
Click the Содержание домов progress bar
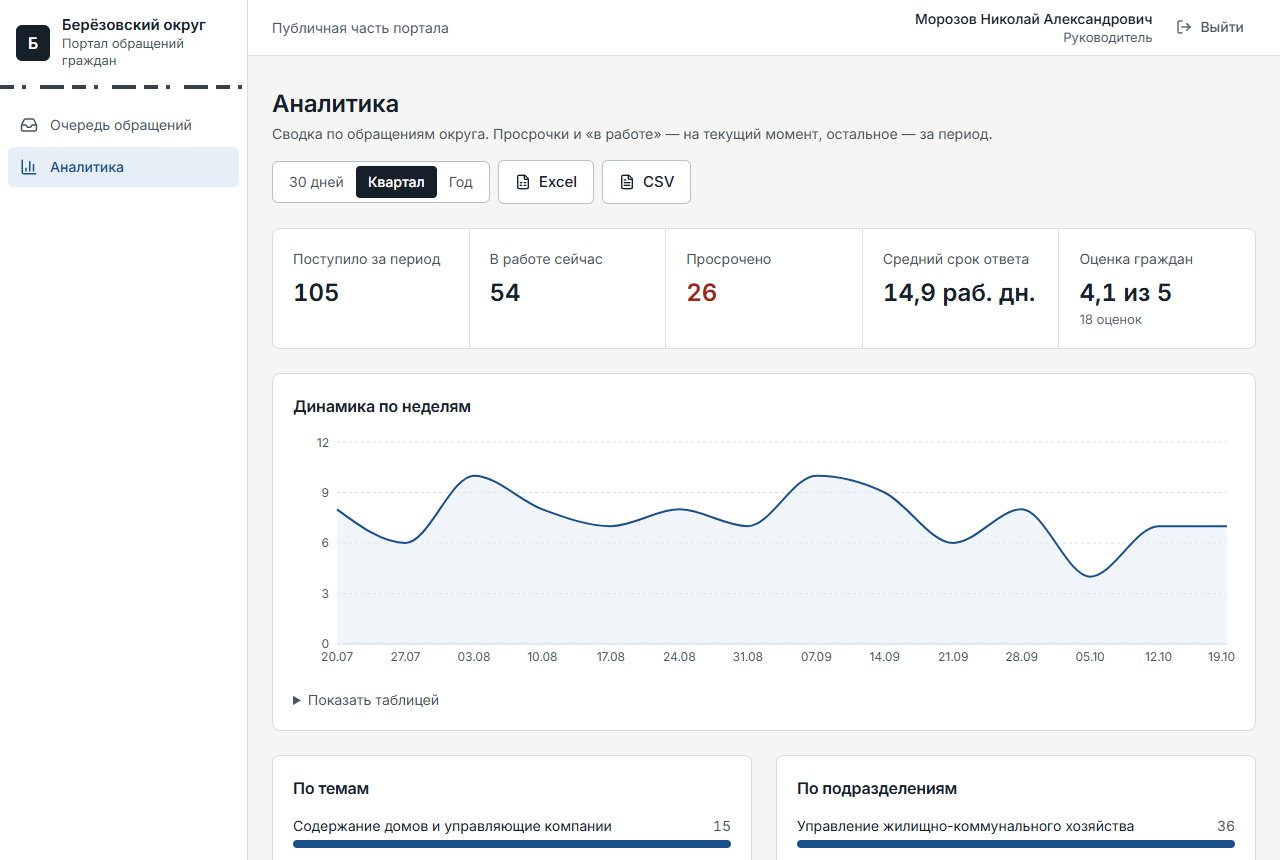click(512, 844)
